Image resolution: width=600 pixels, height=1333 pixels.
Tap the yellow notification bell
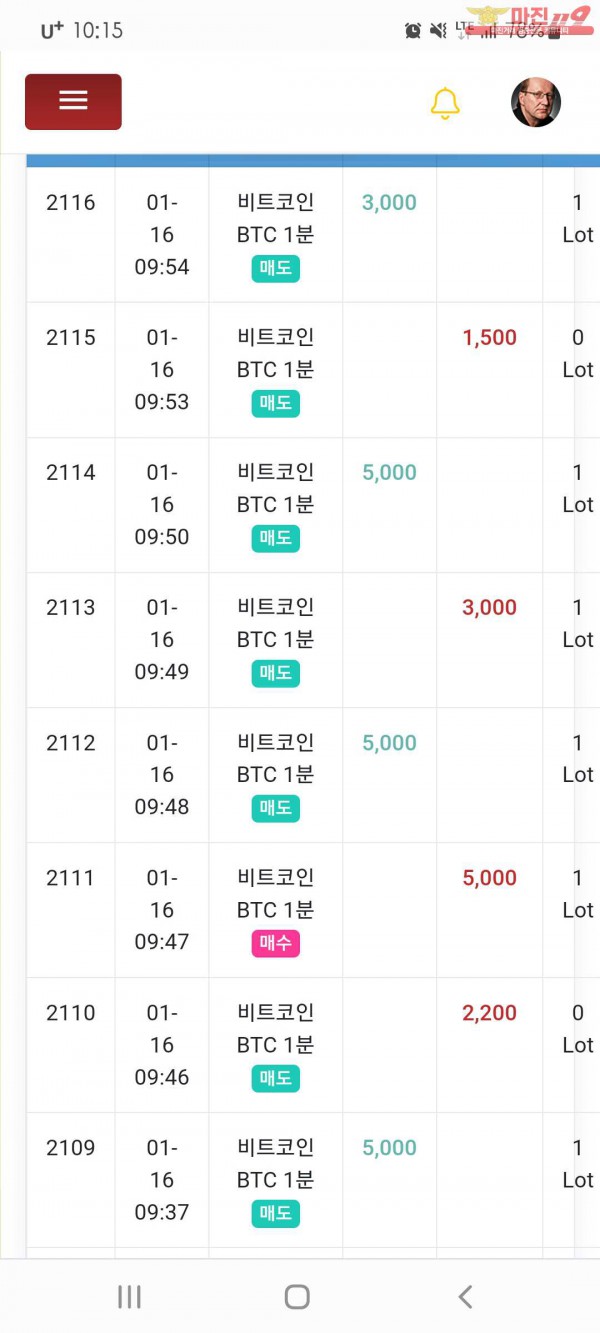point(445,103)
